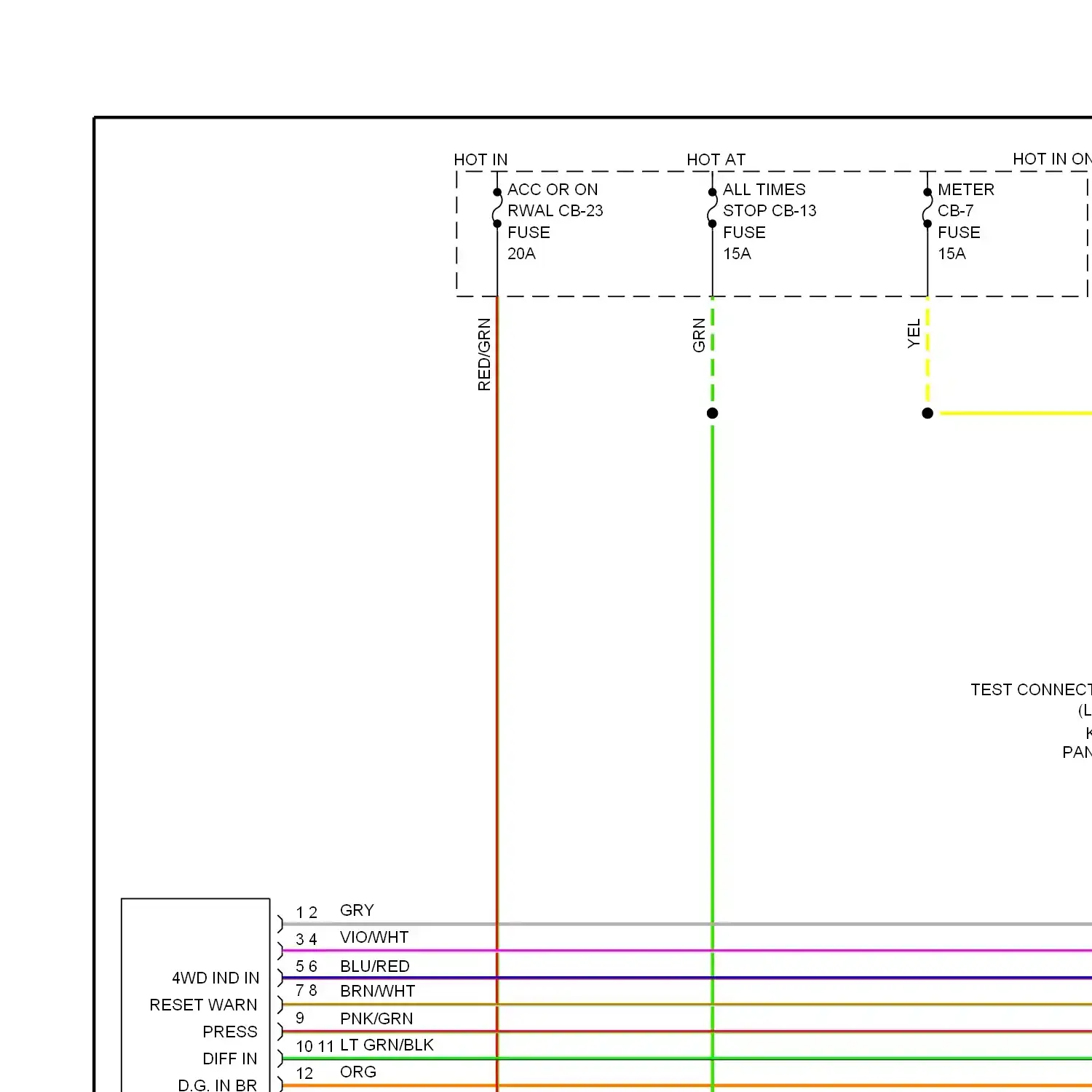The height and width of the screenshot is (1092, 1092).
Task: Click pin number 12
Action: point(304,1073)
